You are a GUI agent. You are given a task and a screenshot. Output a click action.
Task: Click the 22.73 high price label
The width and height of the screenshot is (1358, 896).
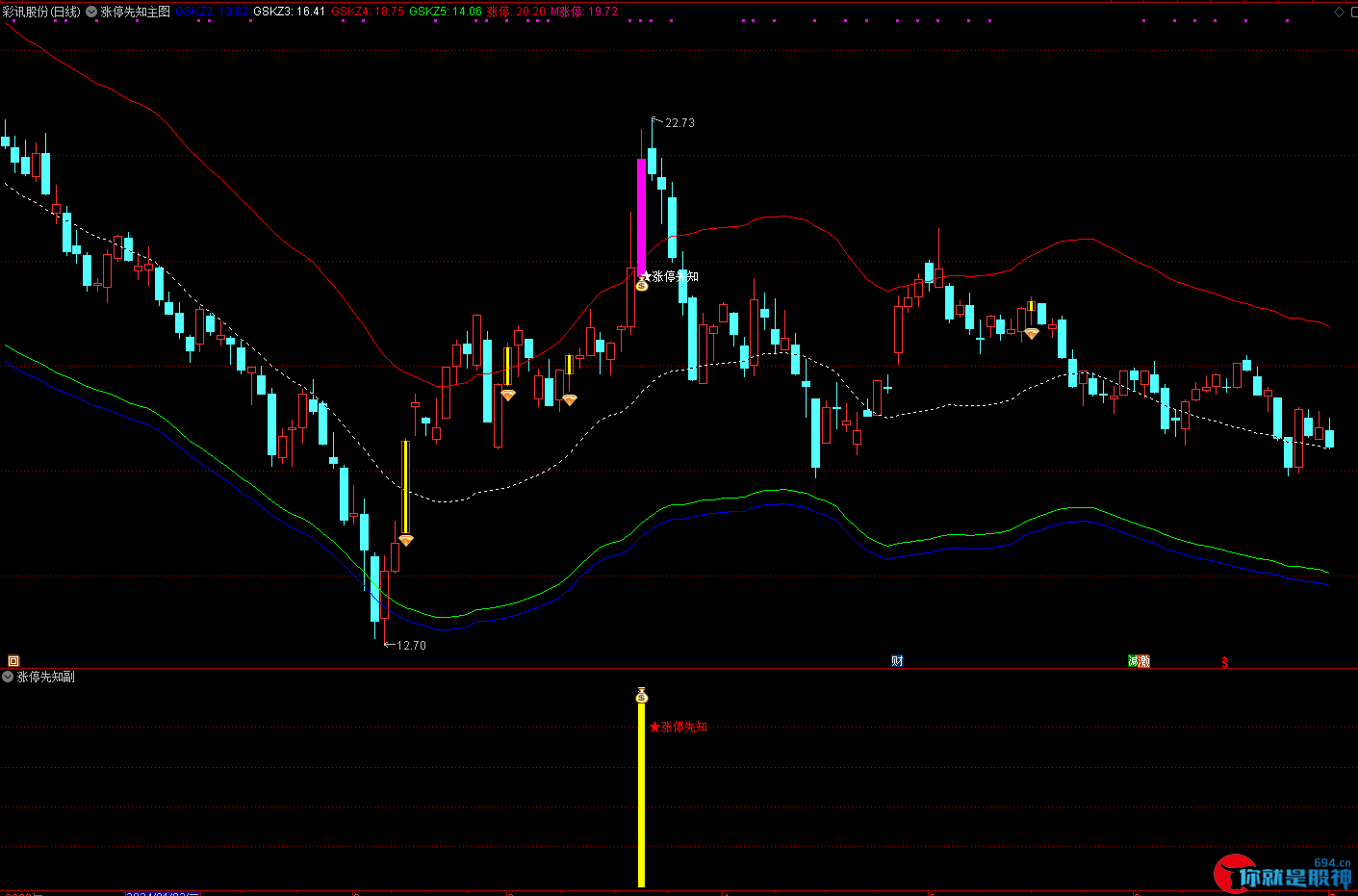[679, 123]
